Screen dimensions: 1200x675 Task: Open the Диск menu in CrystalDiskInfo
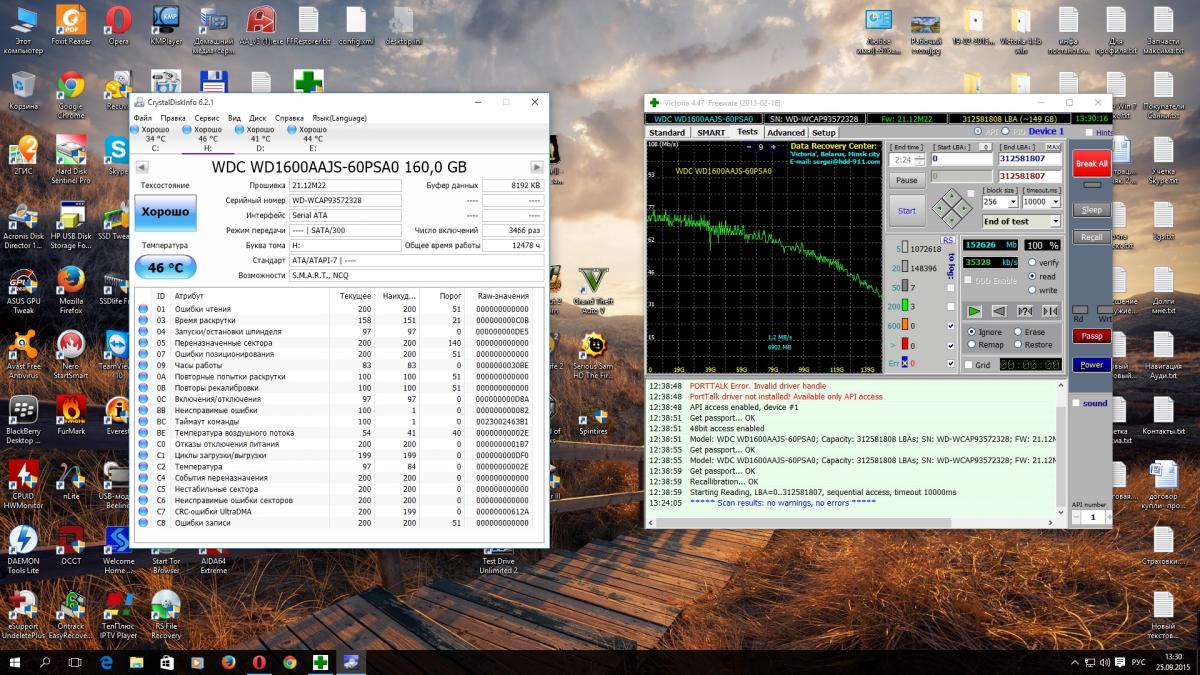point(257,118)
